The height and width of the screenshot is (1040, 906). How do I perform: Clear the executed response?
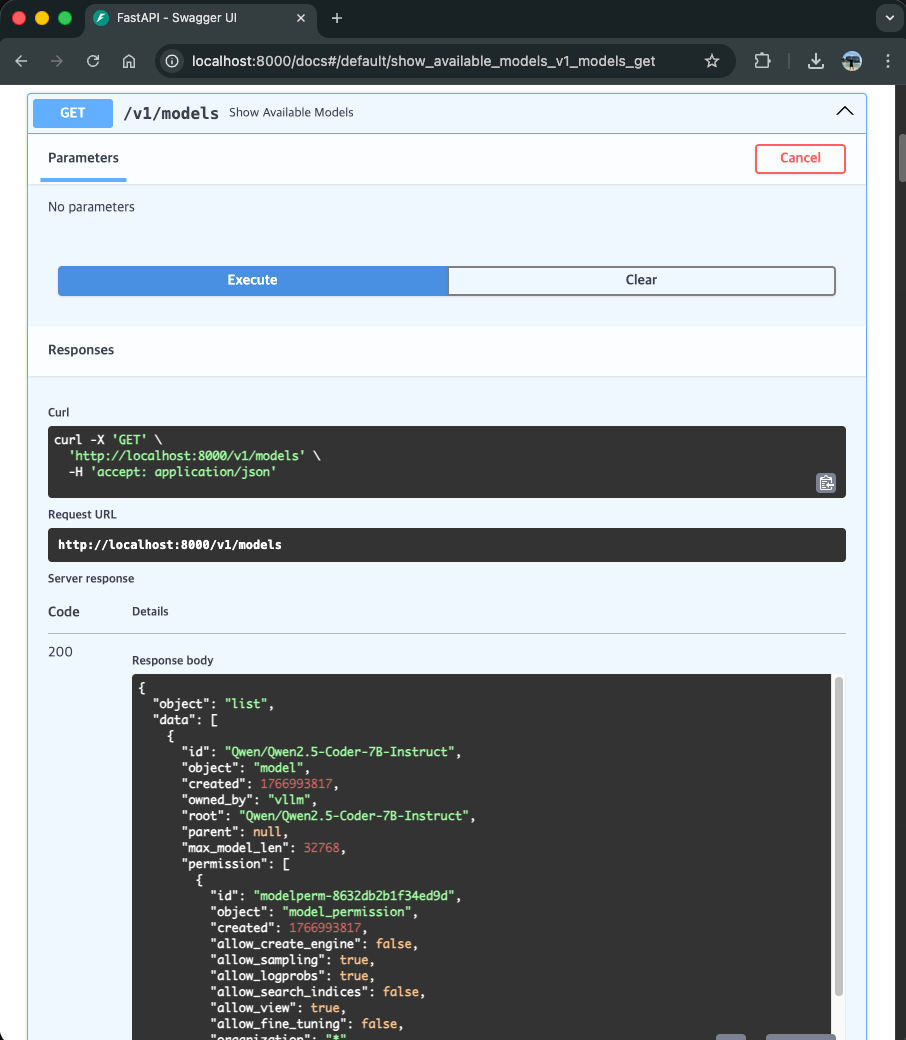(641, 280)
